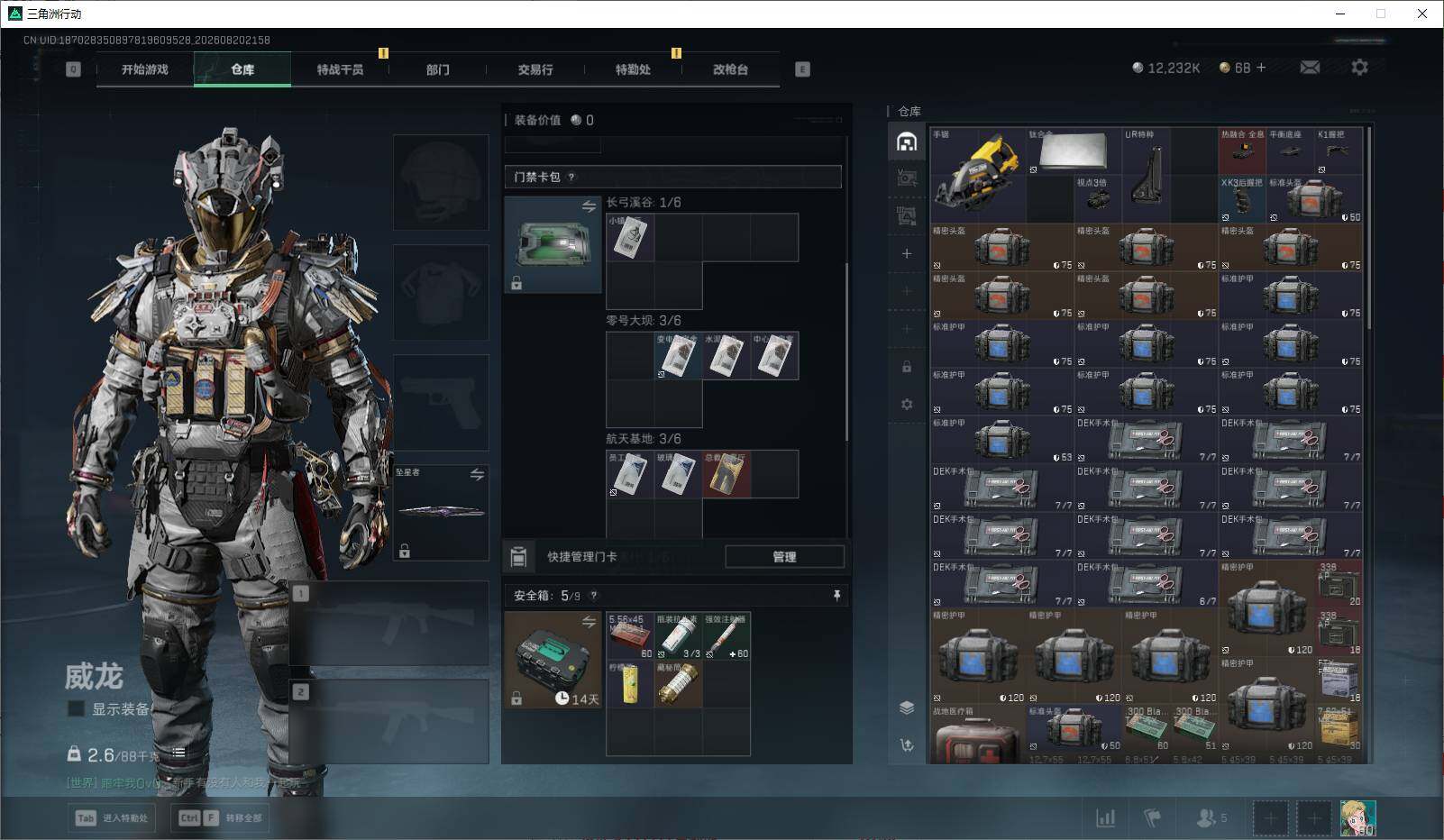Select the 钛合金 titanium plate item

point(1074,151)
